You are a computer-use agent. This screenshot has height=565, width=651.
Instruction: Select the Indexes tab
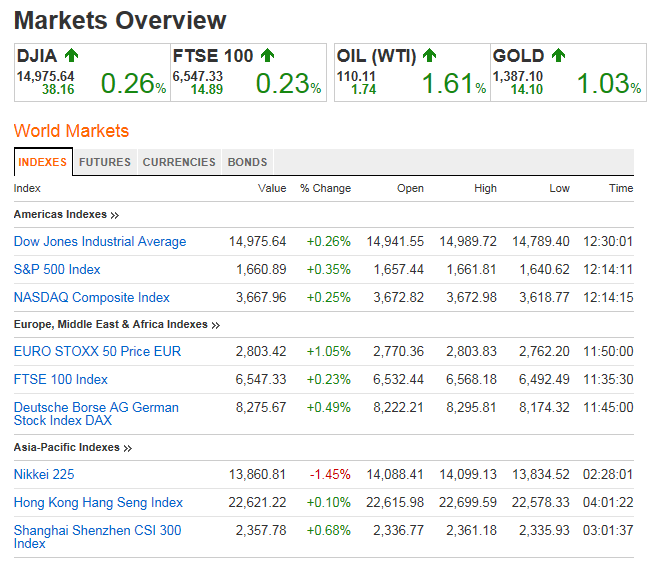[x=43, y=162]
